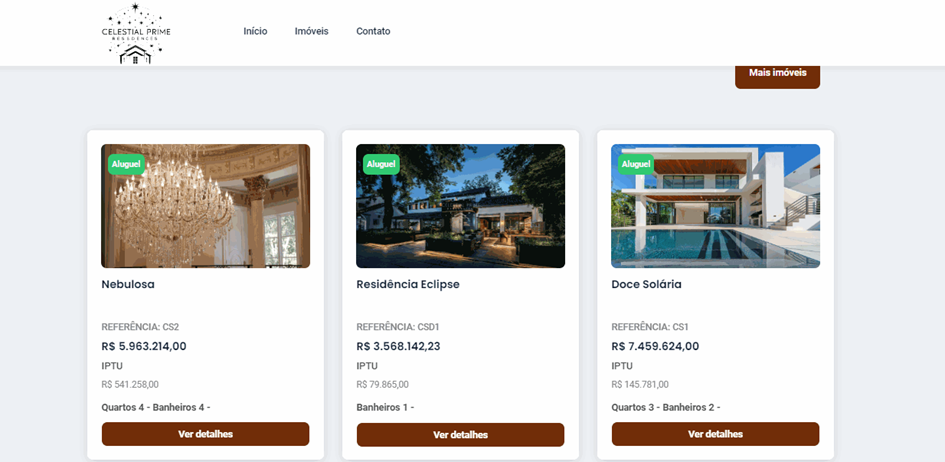View details for the Nebulosa property
The image size is (945, 462).
(206, 434)
